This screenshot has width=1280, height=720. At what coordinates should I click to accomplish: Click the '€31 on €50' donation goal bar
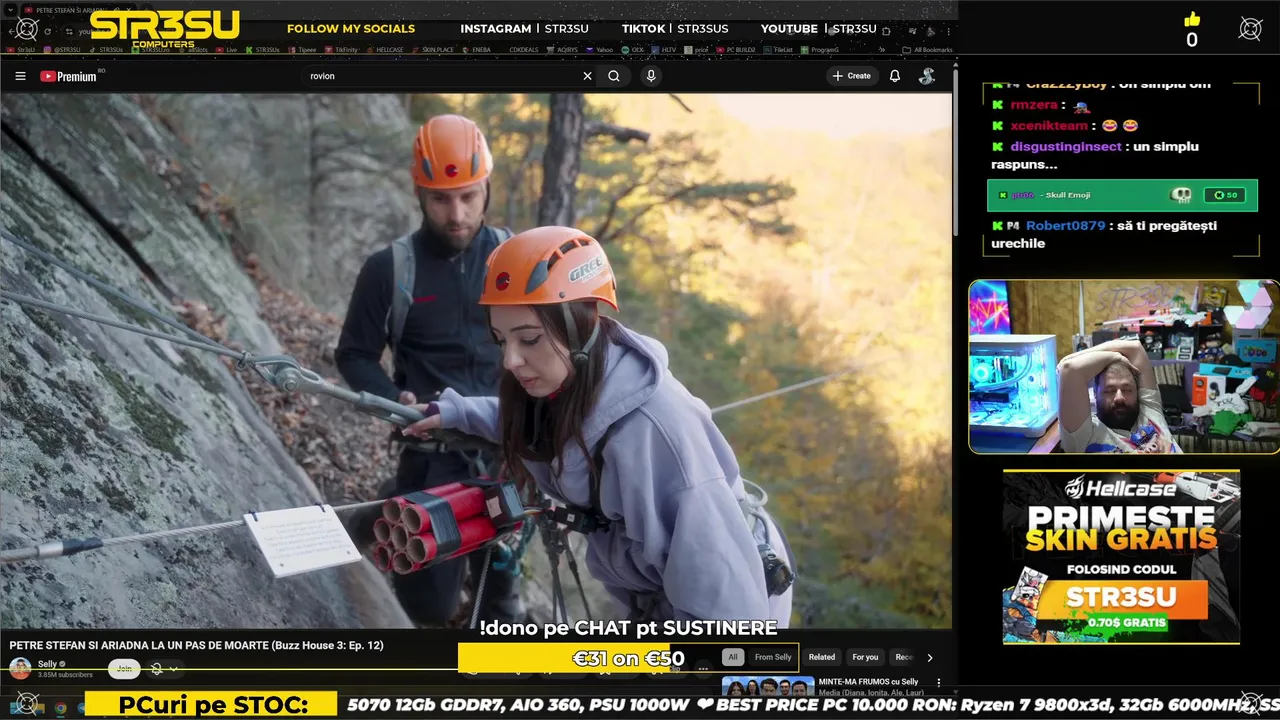pos(628,658)
